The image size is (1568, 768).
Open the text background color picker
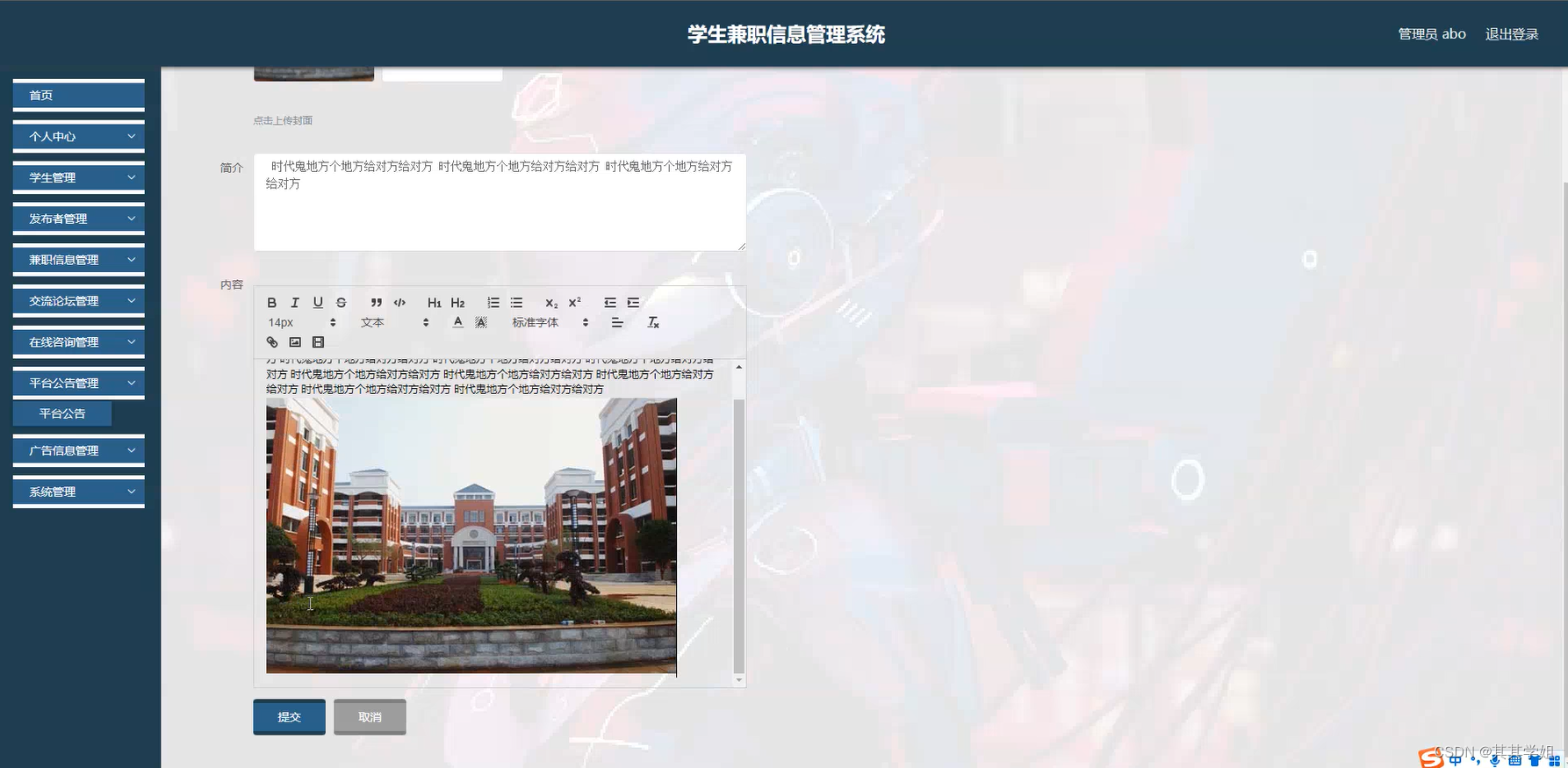point(481,322)
